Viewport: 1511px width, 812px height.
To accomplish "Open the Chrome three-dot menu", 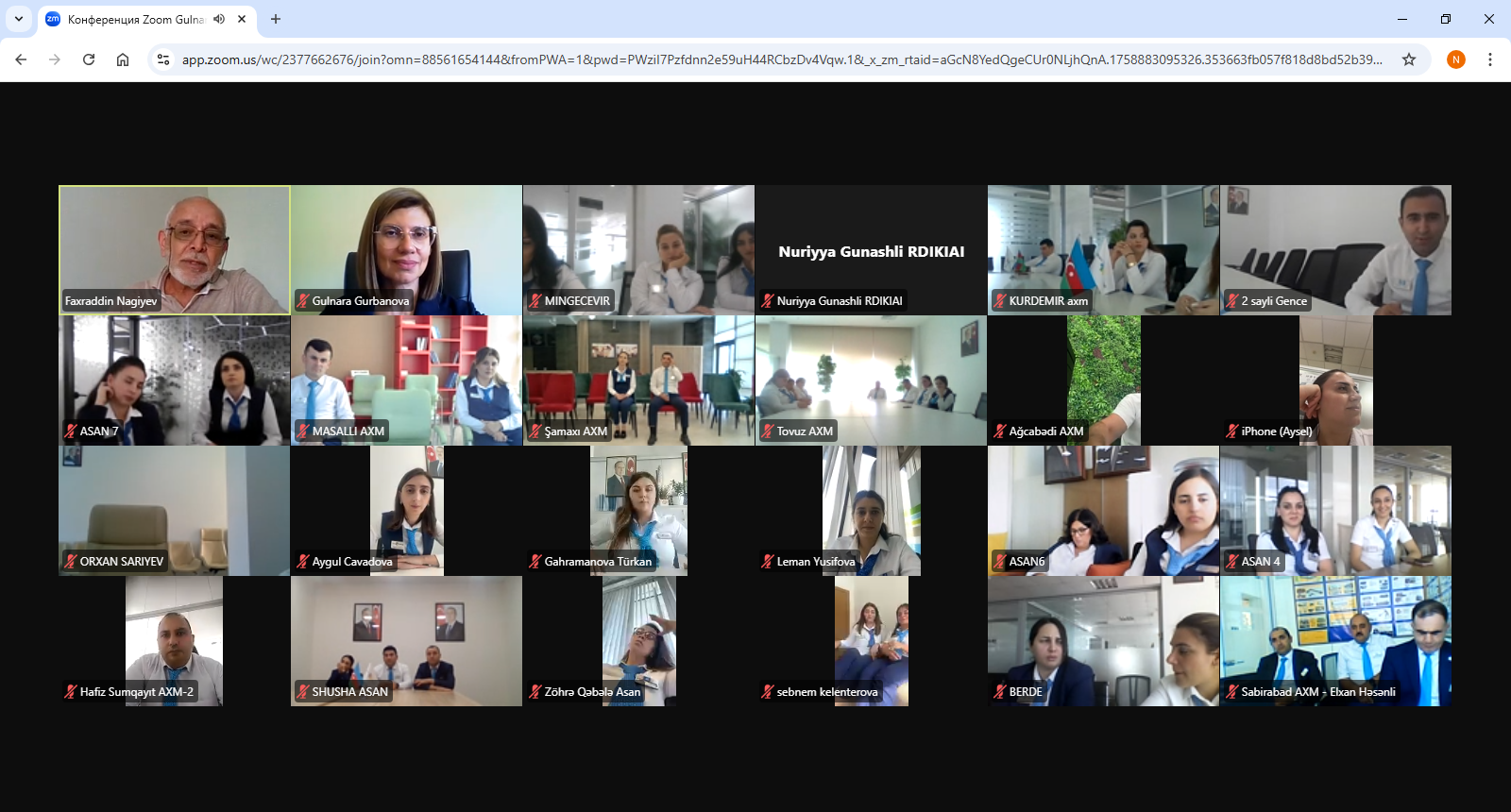I will (1490, 59).
